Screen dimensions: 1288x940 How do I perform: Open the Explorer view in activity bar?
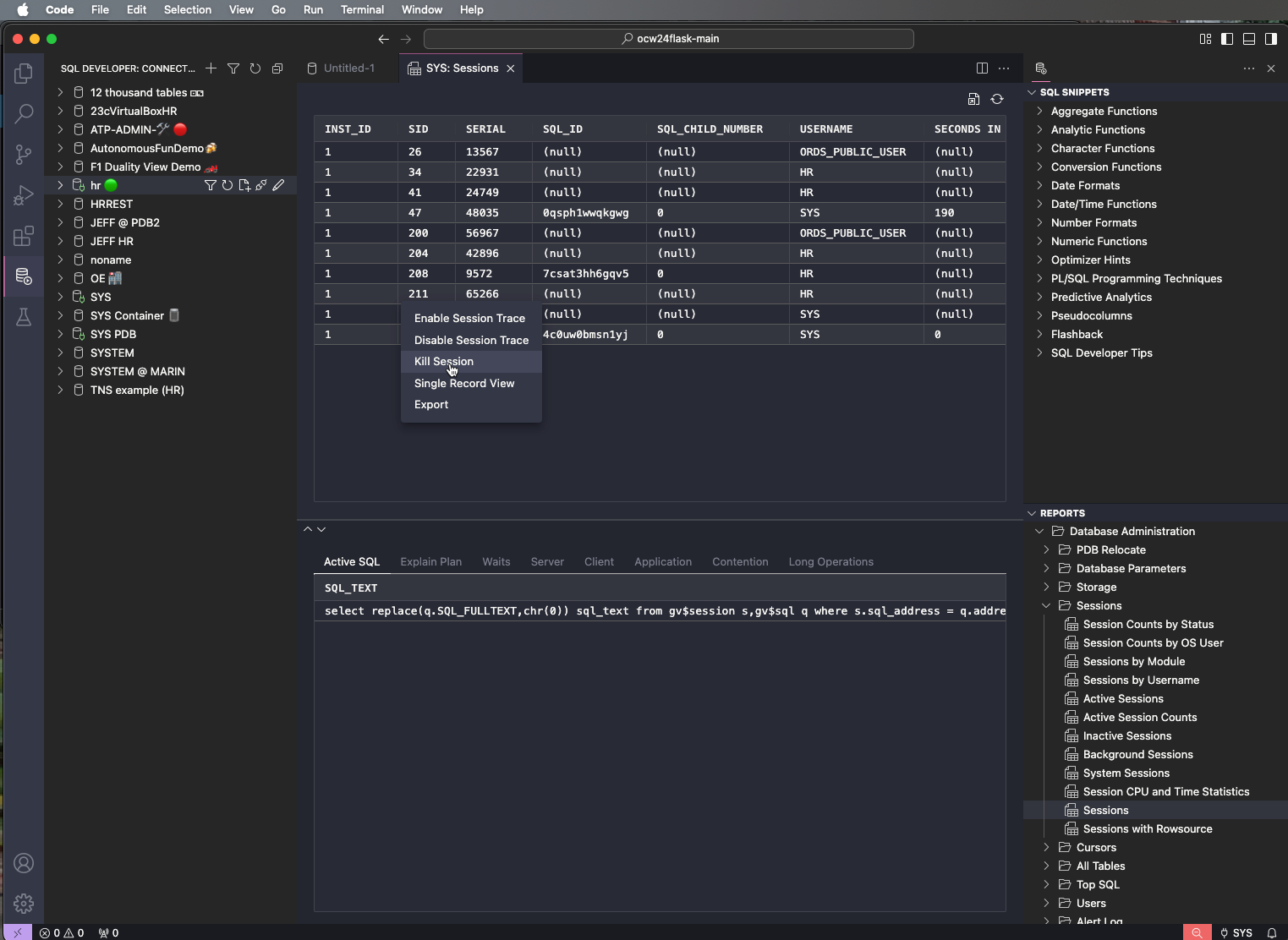pos(24,74)
